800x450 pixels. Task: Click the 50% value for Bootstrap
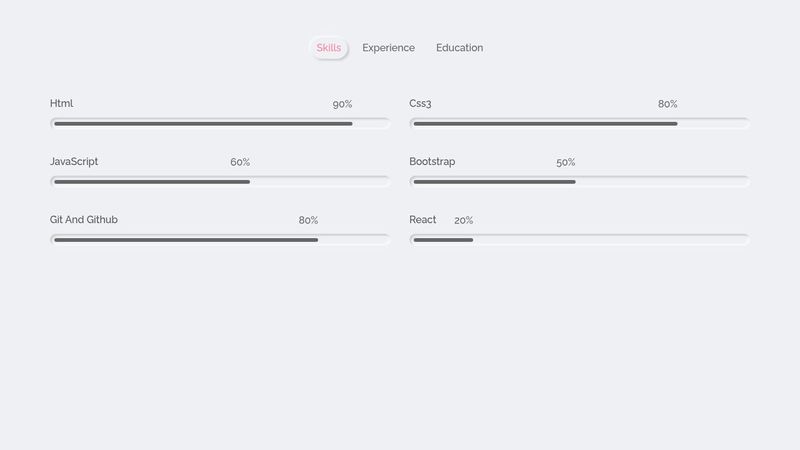566,163
